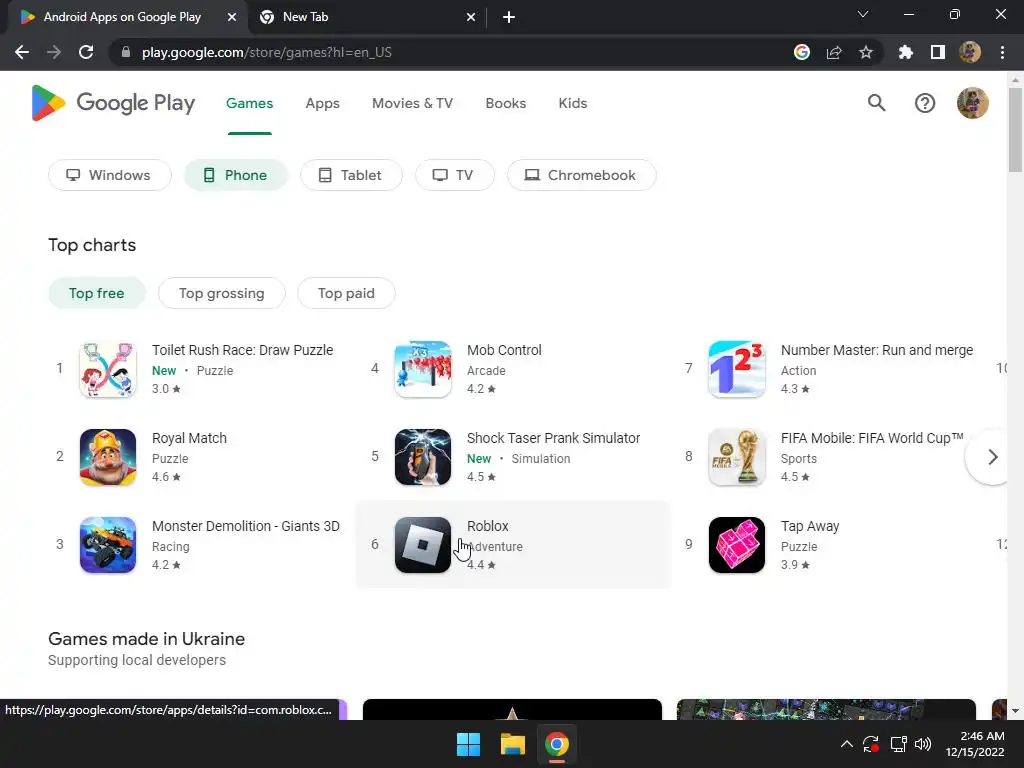
Task: Open the Mob Control app icon
Action: (423, 369)
